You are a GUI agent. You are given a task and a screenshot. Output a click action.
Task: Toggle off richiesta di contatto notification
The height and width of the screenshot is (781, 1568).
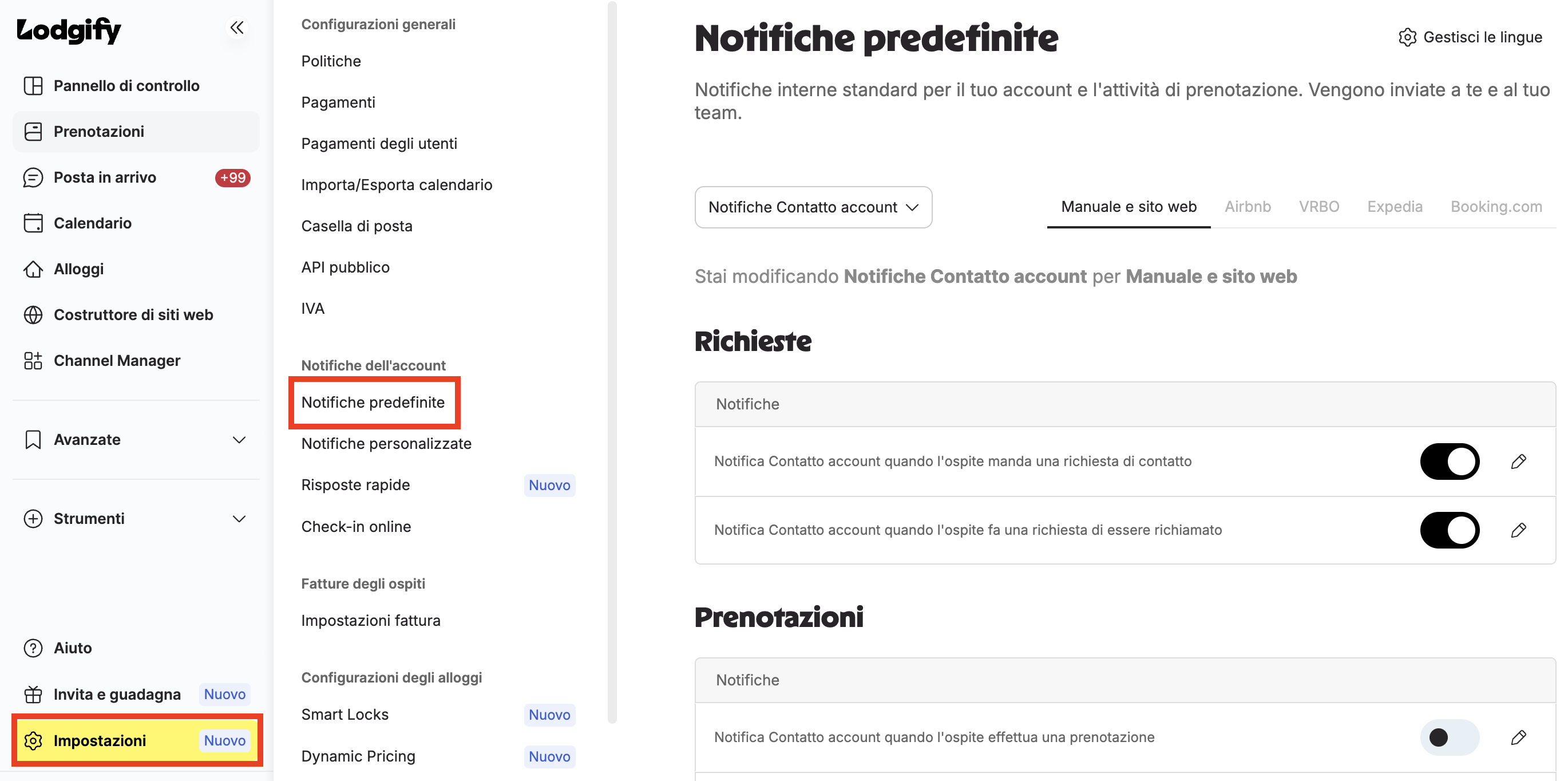pos(1450,461)
